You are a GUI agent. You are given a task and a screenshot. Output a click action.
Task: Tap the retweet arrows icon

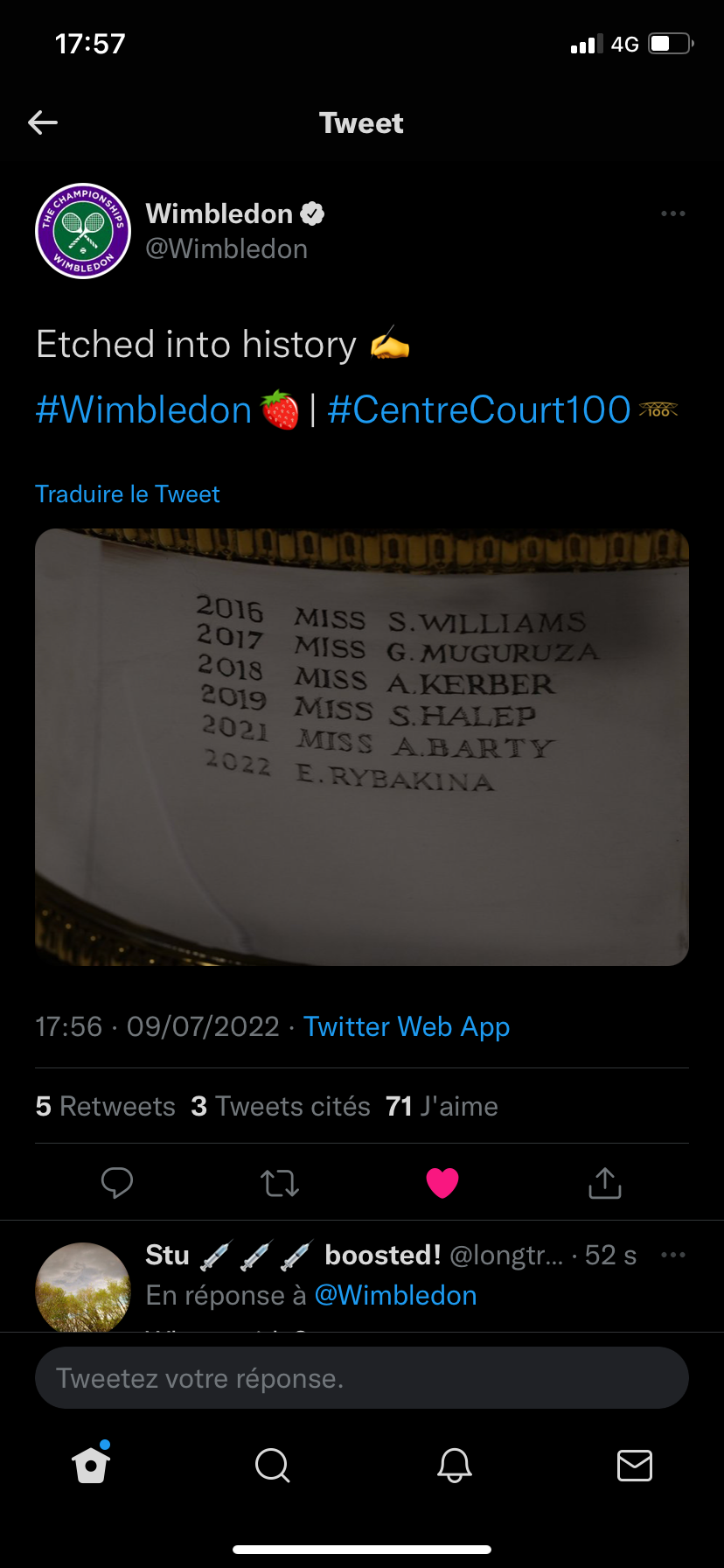[280, 1183]
